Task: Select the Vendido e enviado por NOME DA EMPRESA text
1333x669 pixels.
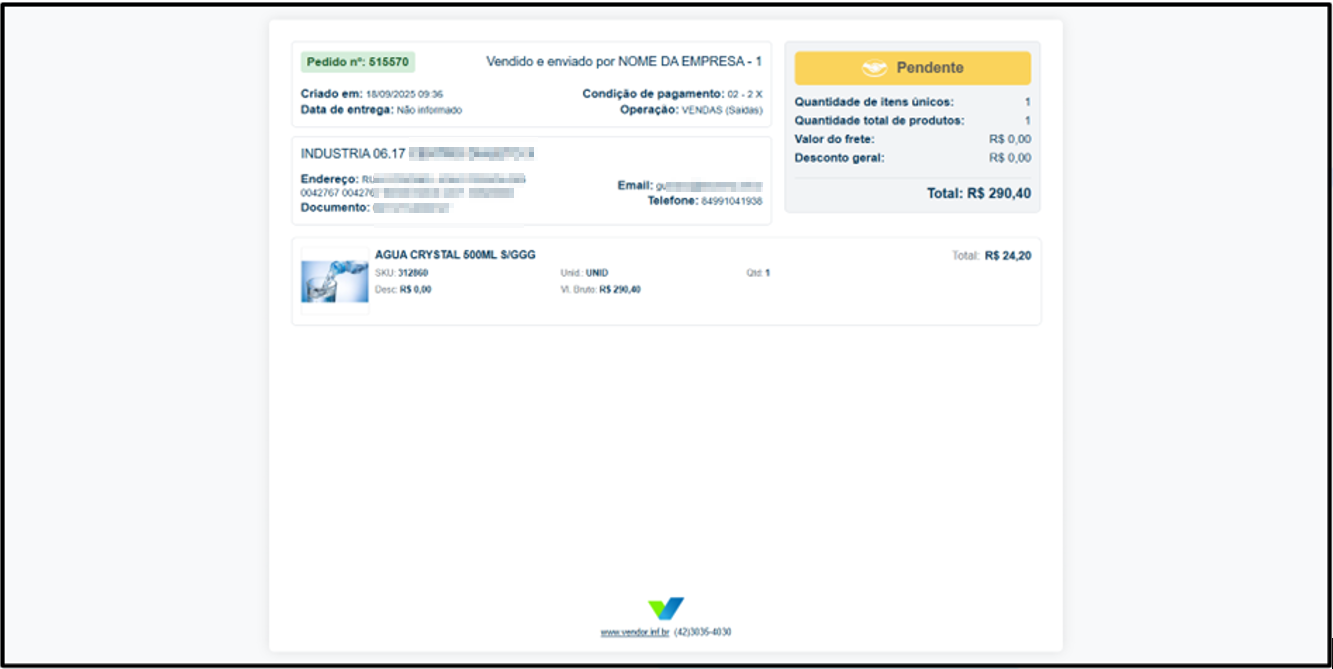Action: pyautogui.click(x=624, y=61)
